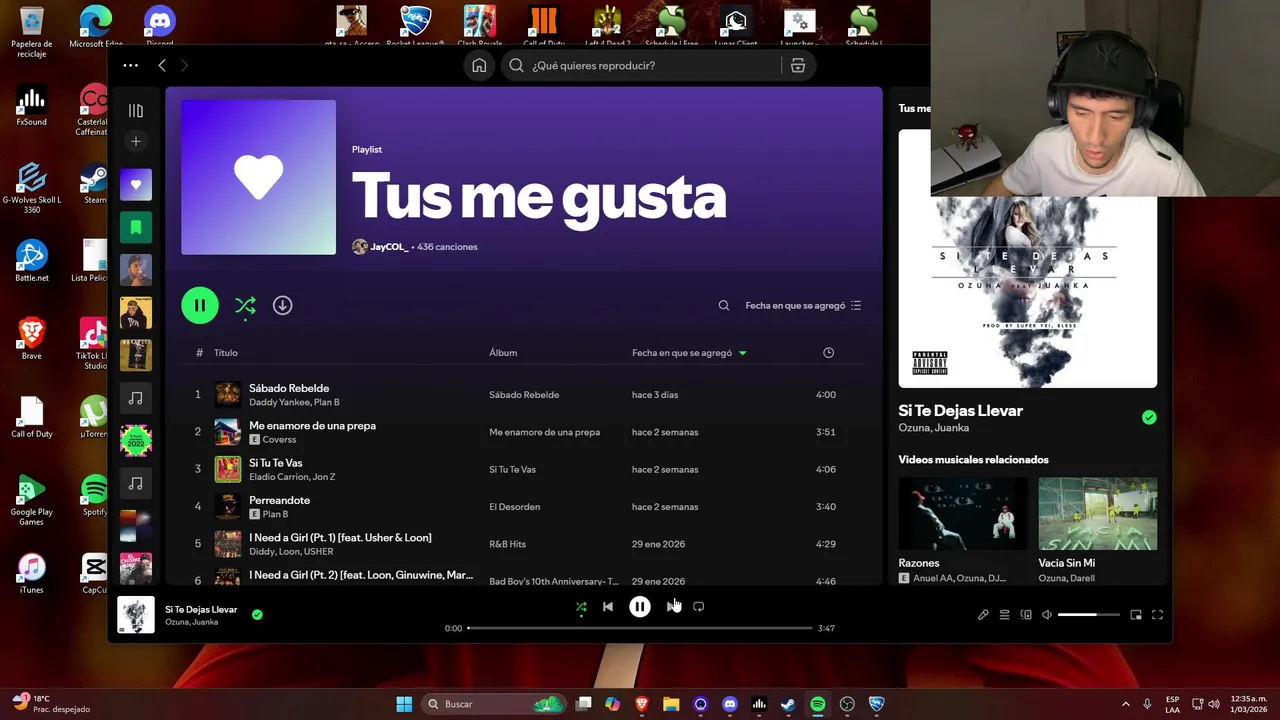Screen dimensions: 1280x720
Task: Select song 'Perreandote'
Action: click(x=279, y=500)
